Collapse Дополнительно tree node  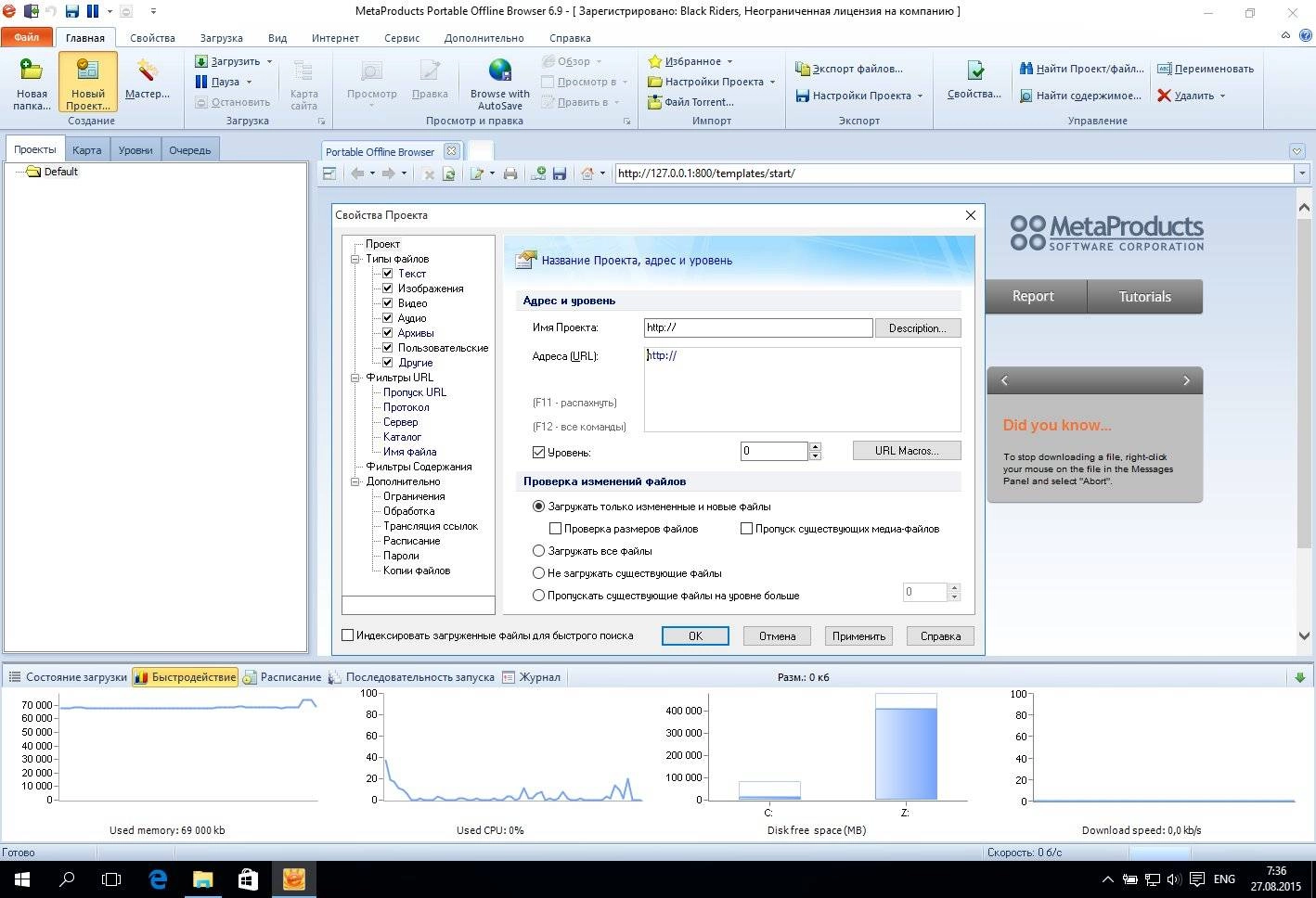click(355, 481)
